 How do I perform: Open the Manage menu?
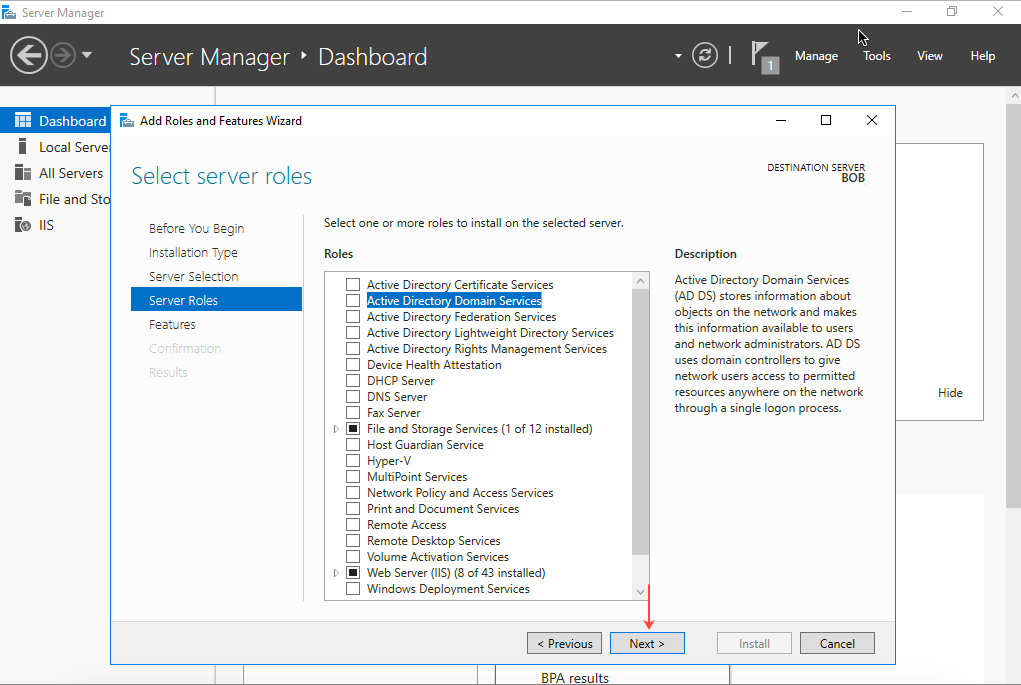(816, 56)
